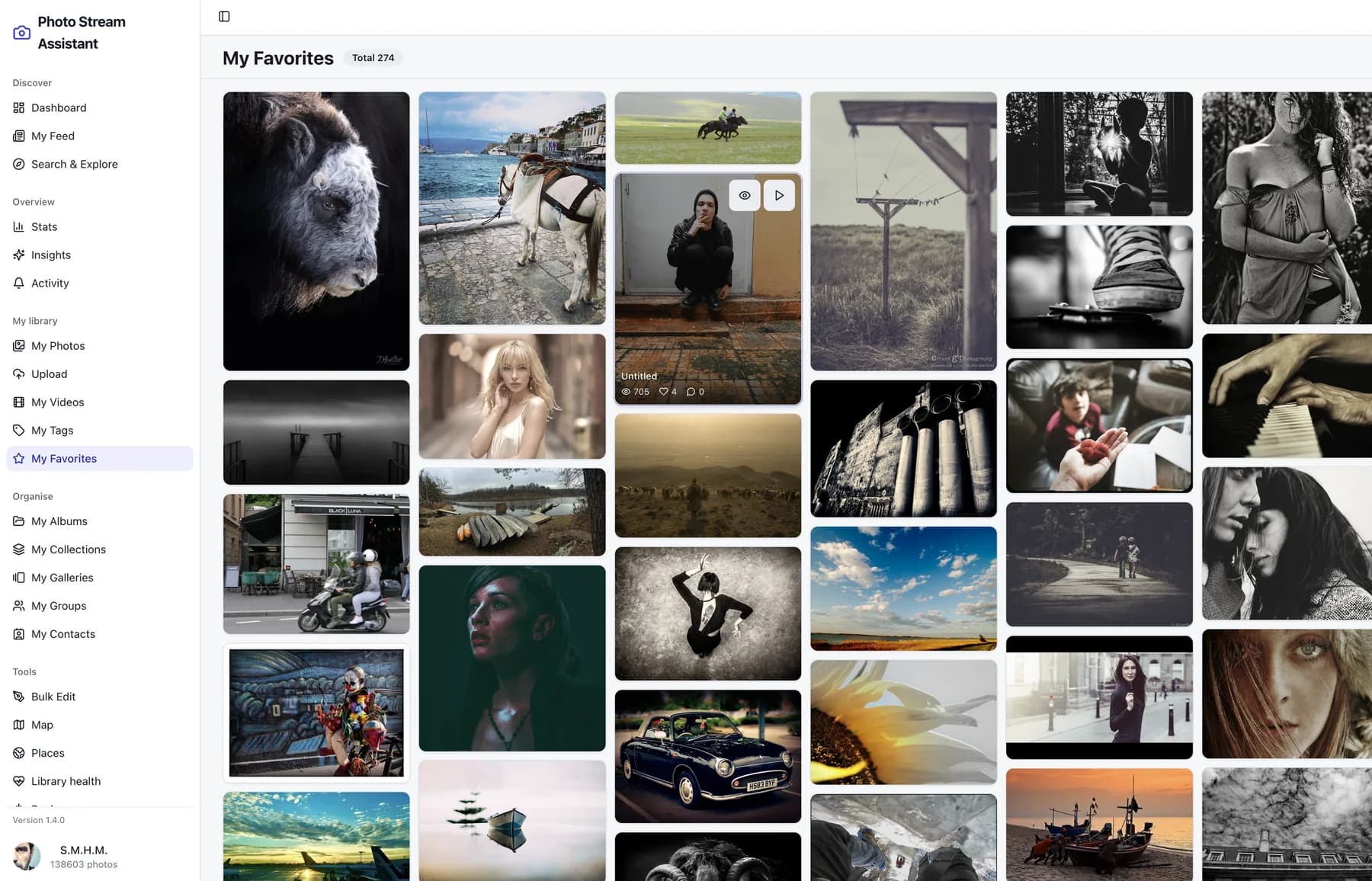The width and height of the screenshot is (1372, 881).
Task: Click the Photo Stream camera logo icon
Action: 22,33
